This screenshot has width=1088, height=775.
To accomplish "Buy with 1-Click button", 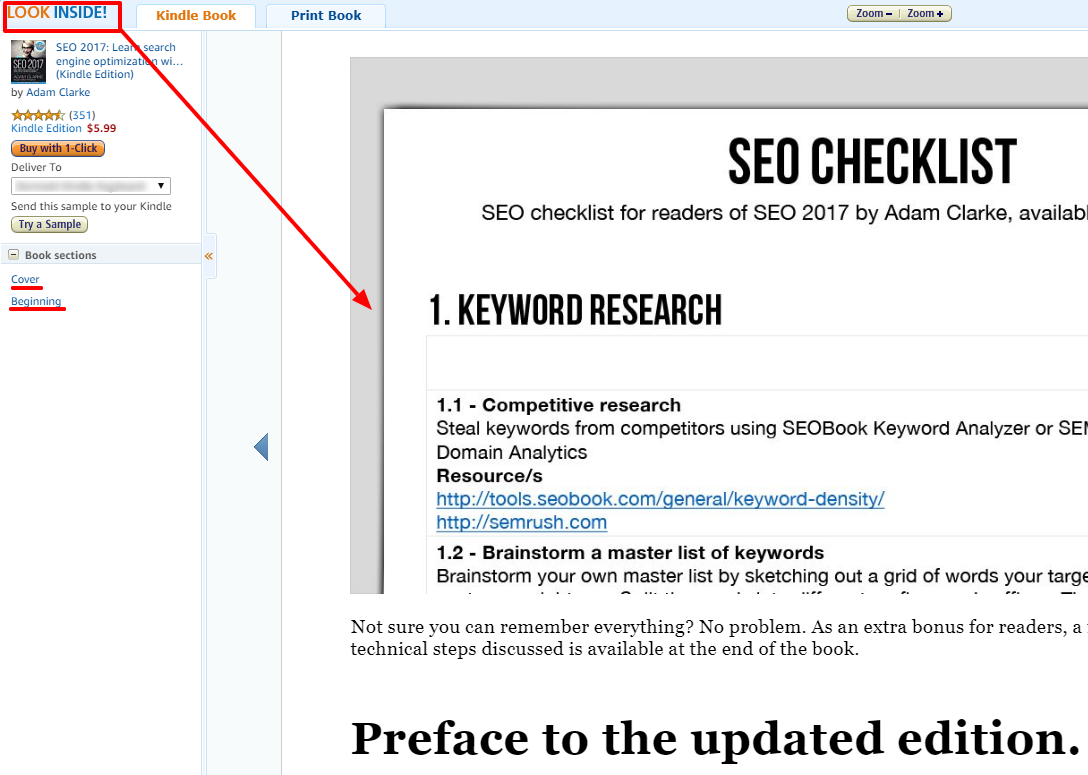I will click(x=58, y=148).
